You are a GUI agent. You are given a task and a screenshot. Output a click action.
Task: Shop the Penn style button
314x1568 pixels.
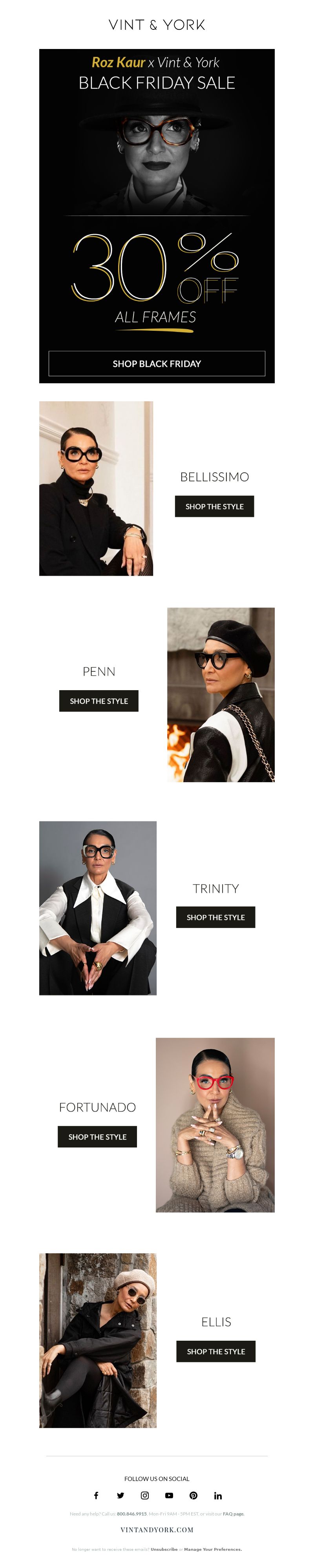[x=99, y=701]
